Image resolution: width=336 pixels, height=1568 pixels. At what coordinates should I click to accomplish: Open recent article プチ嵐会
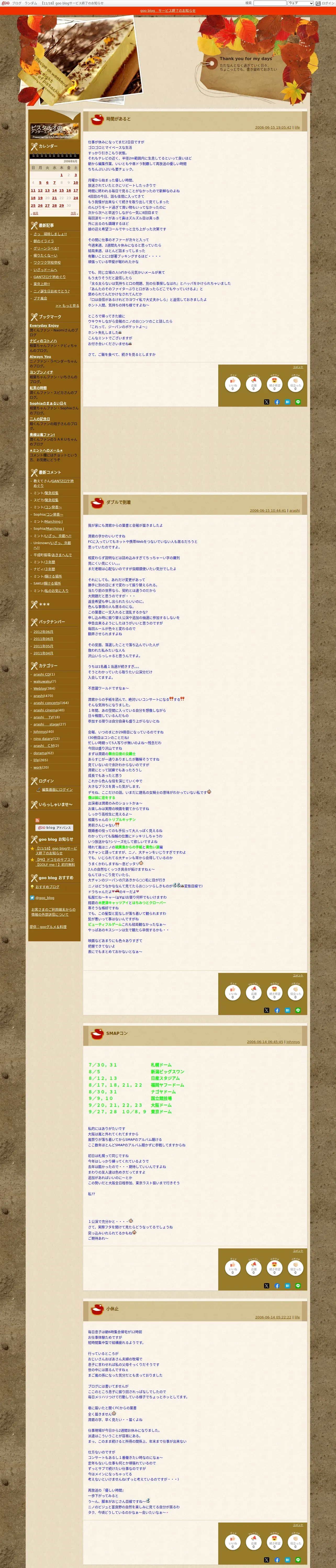(40, 298)
